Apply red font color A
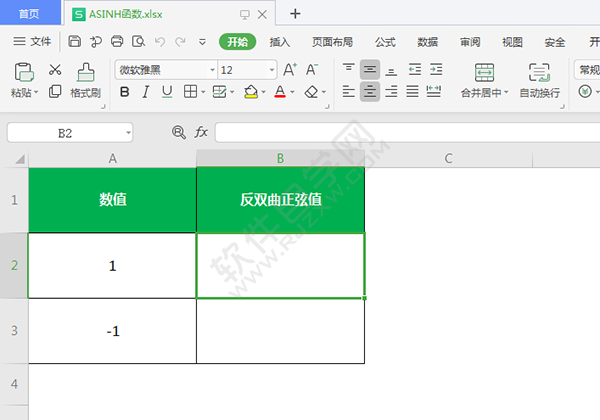 [280, 92]
